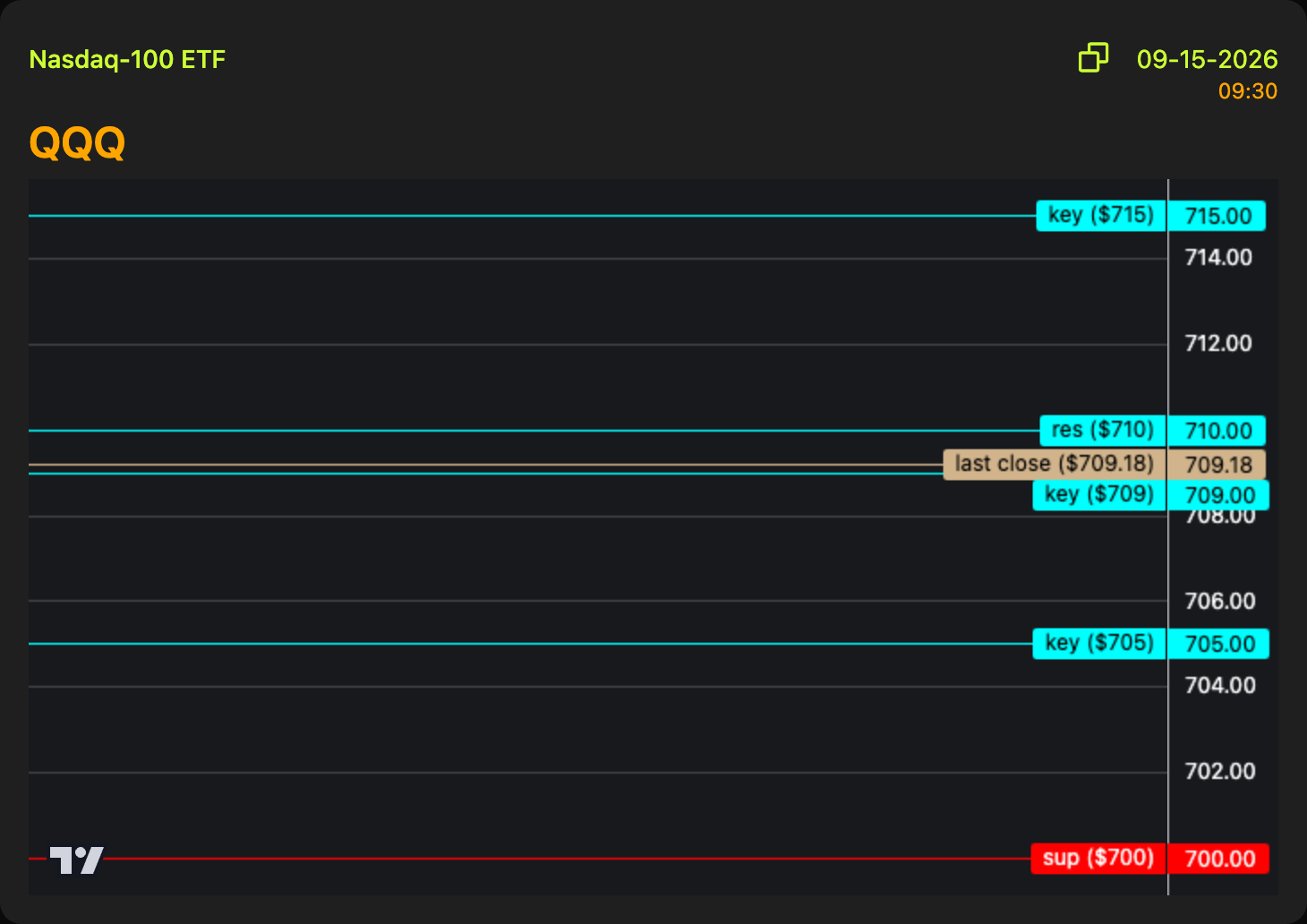This screenshot has width=1307, height=924.
Task: Click the 09:30 time label
Action: tap(1248, 91)
